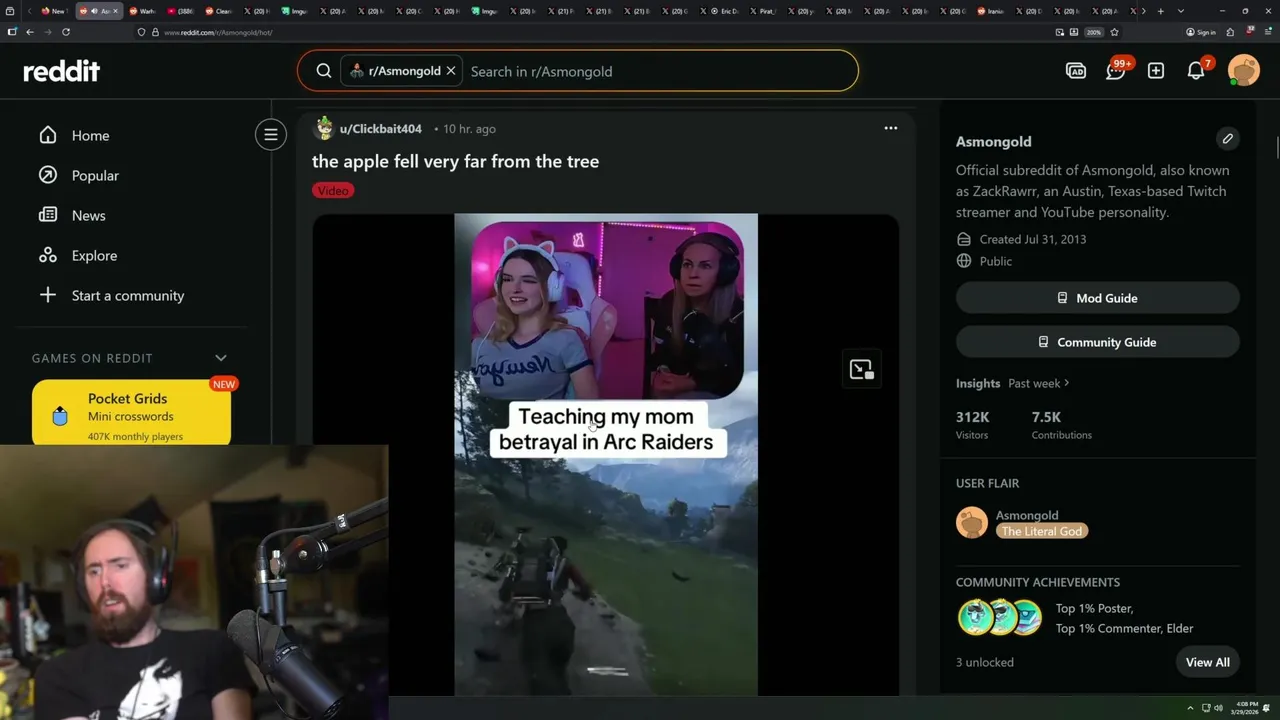Screen dimensions: 1280x720
Task: Open the post options three-dot menu
Action: pyautogui.click(x=890, y=128)
